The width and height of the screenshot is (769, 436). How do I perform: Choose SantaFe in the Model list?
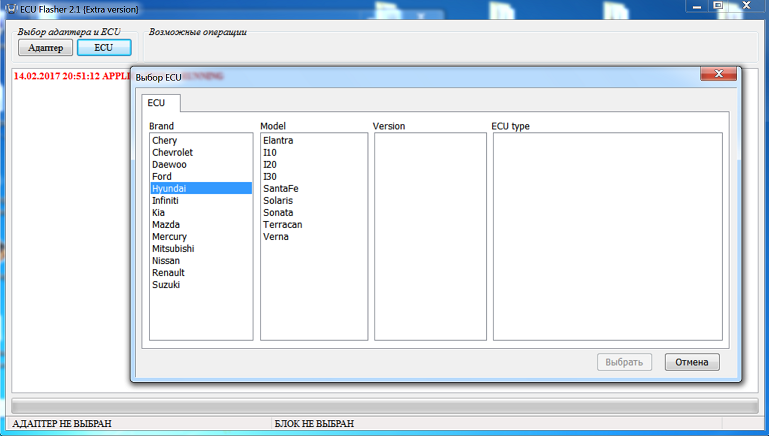coord(314,188)
